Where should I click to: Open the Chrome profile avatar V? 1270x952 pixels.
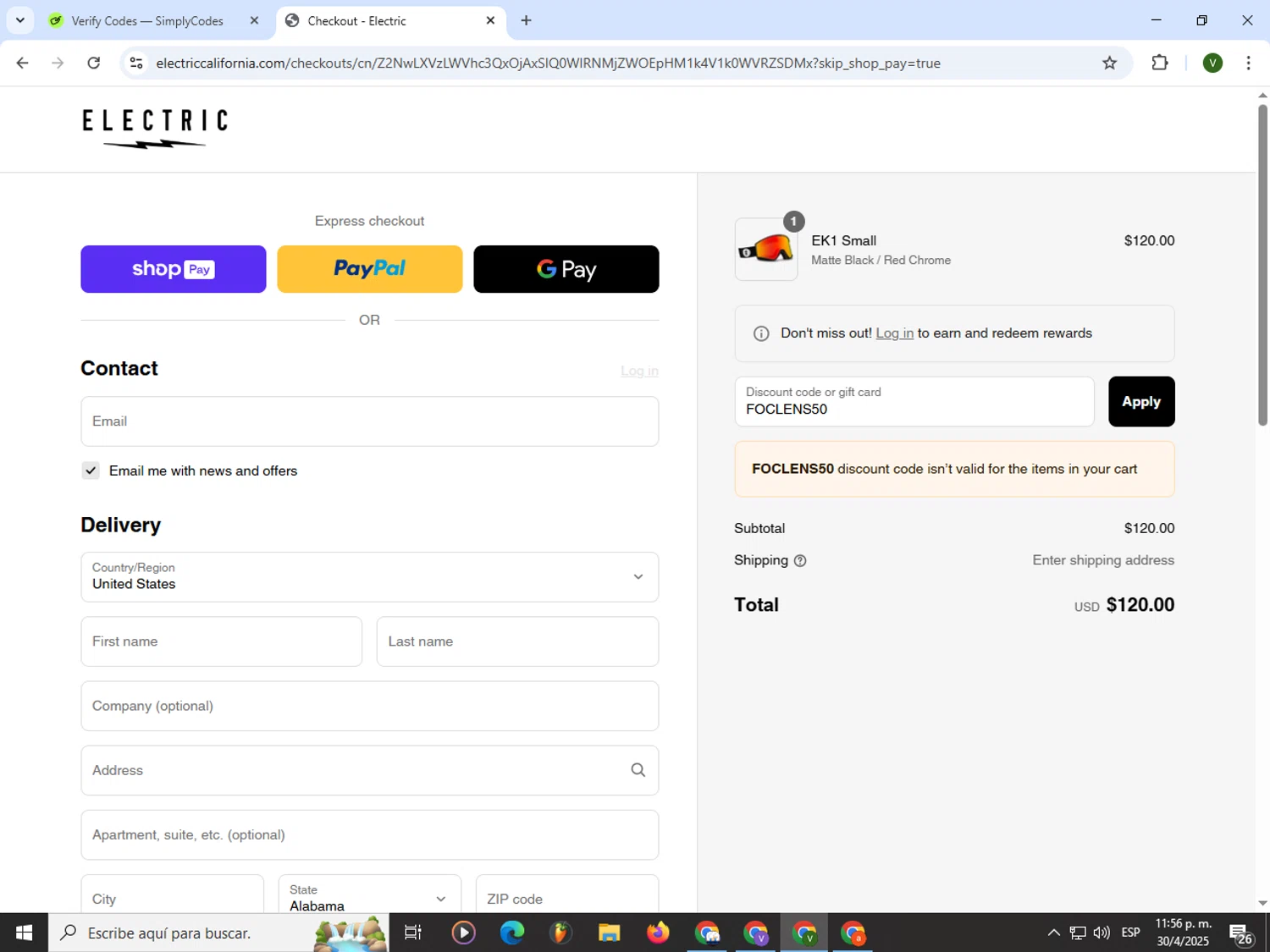[1212, 63]
